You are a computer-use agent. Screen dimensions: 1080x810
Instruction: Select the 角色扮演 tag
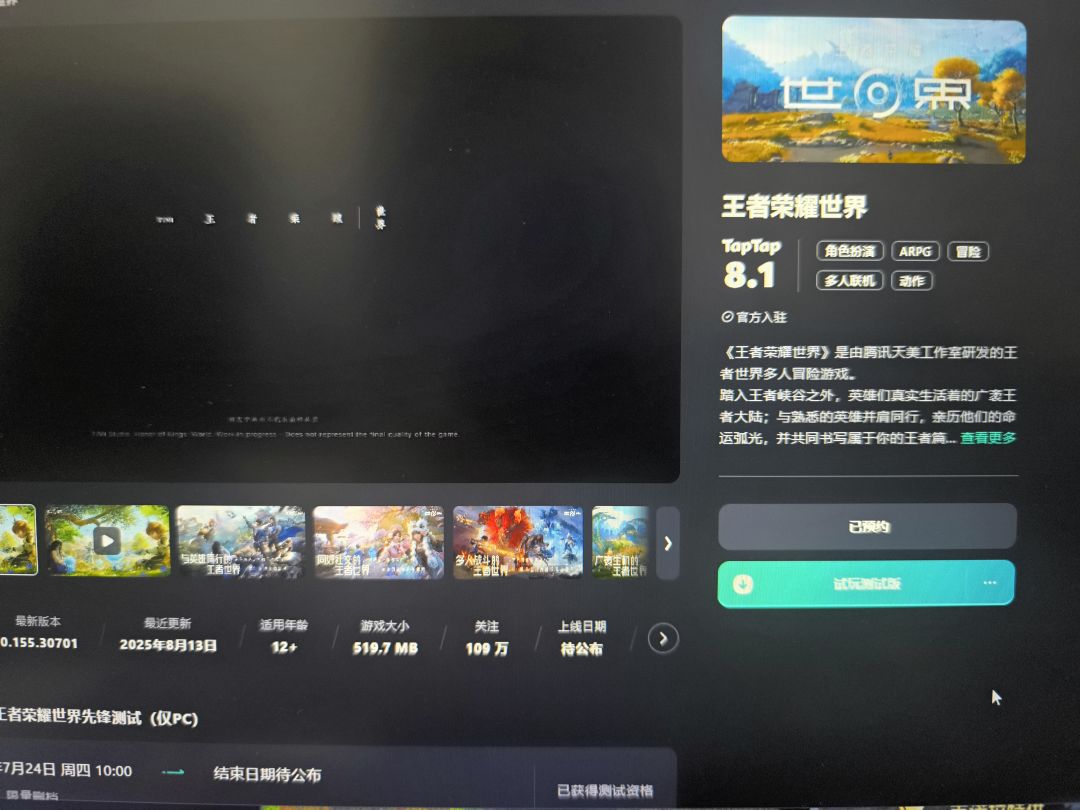pyautogui.click(x=849, y=251)
